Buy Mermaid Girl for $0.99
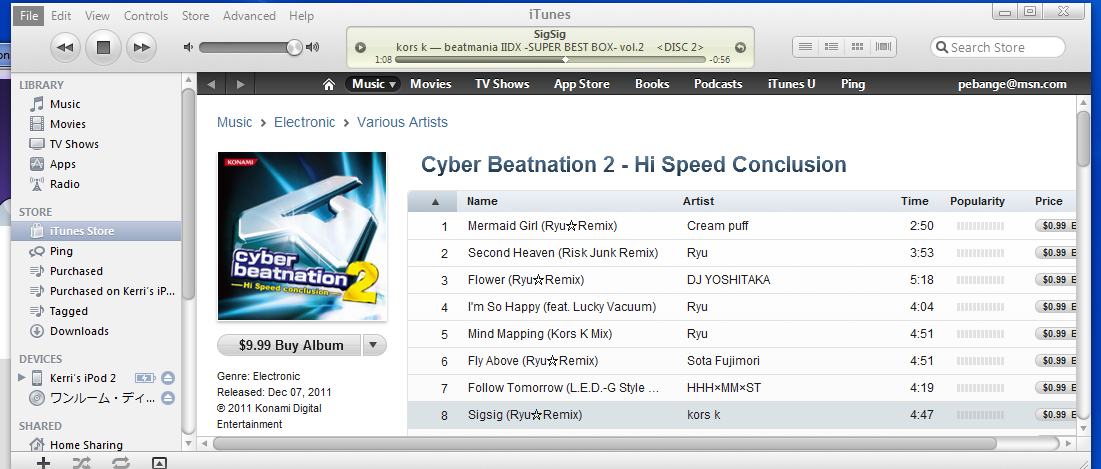This screenshot has width=1101, height=469. [x=1055, y=226]
